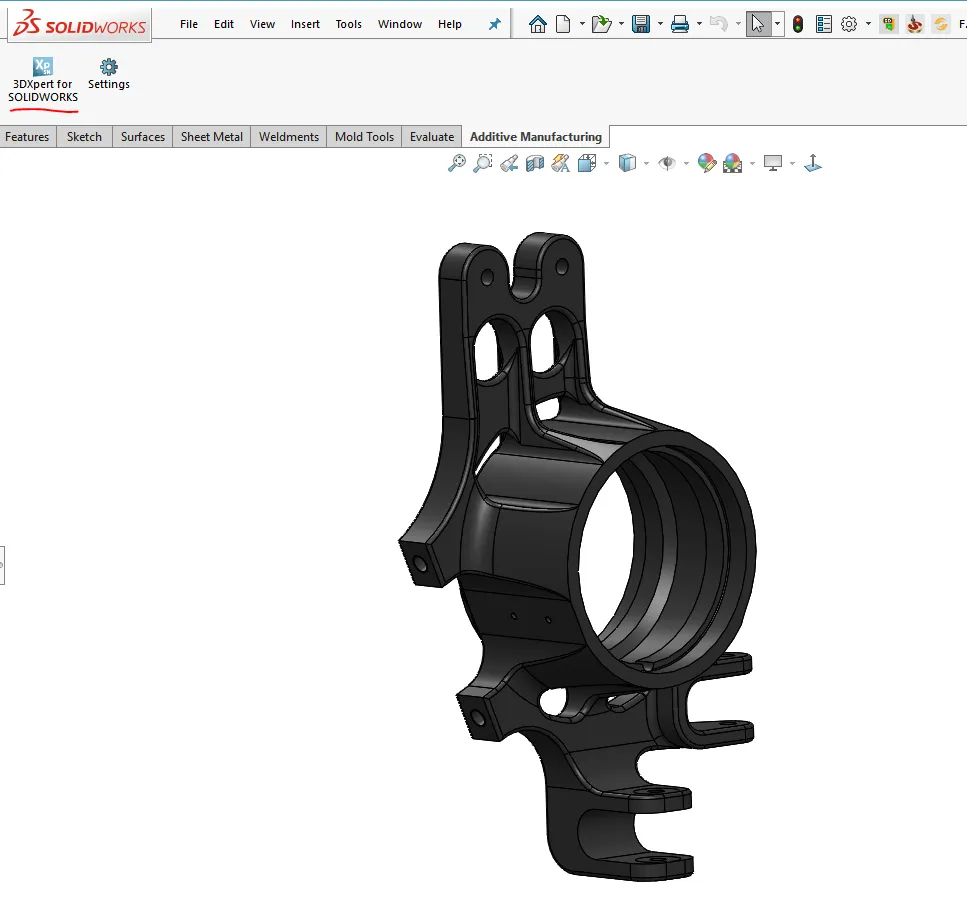
Task: Open the Tools menu
Action: (x=348, y=23)
